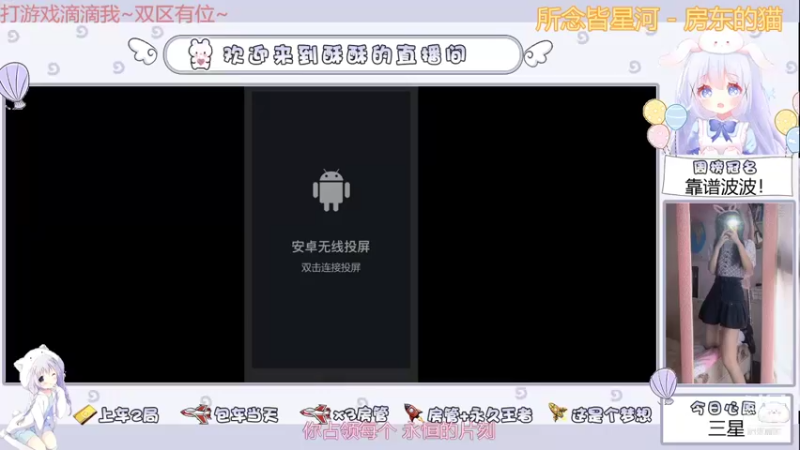Click the bunny icon in welcome banner
800x450 pixels.
pyautogui.click(x=199, y=54)
